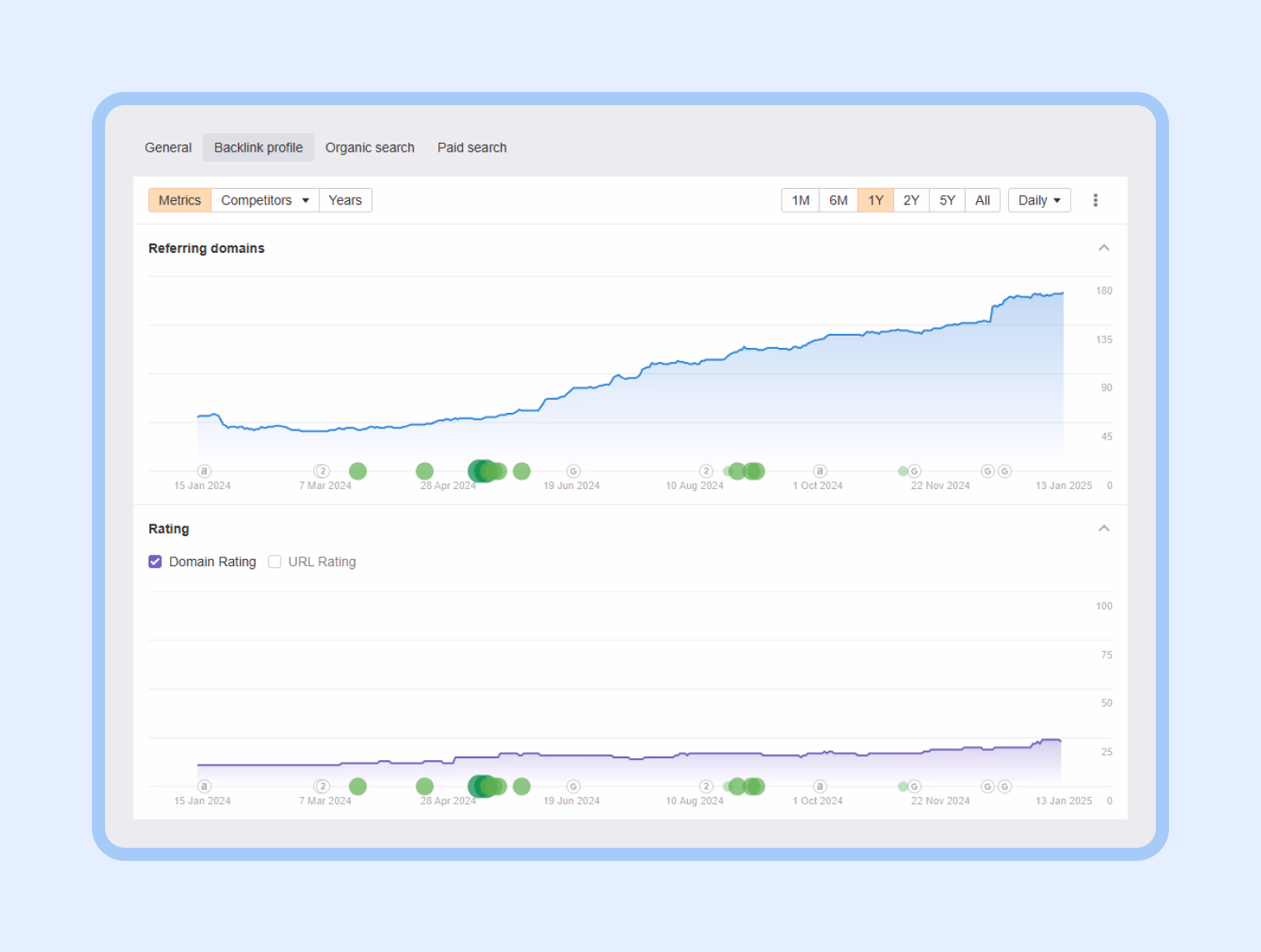
Task: Click the '2' marker above 10 Aug 2024 in Referring domains
Action: tap(706, 471)
